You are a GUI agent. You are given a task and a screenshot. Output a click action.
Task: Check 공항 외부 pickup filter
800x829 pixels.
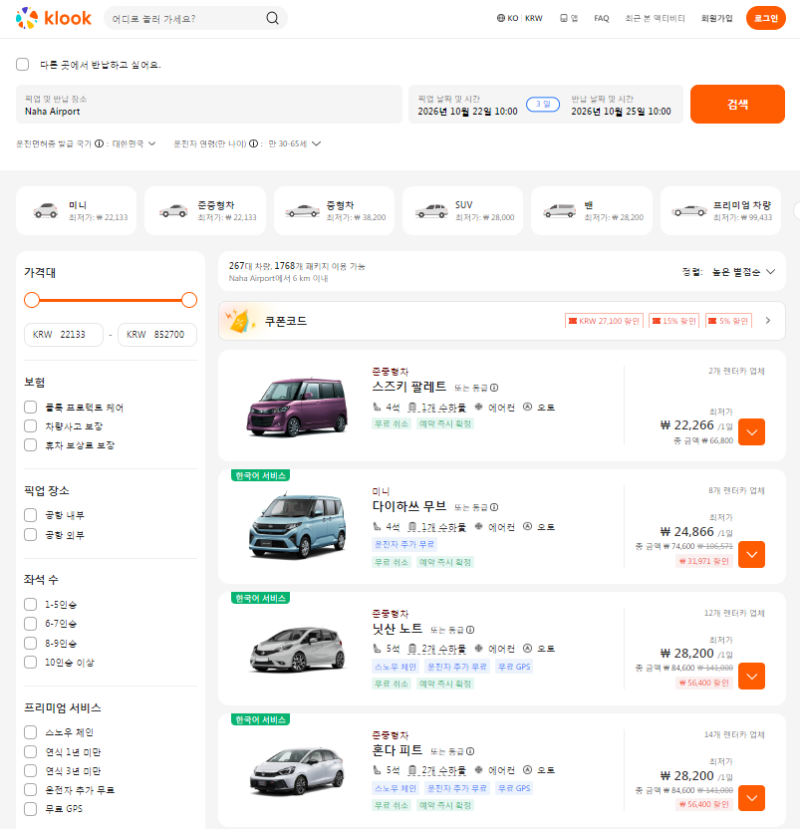pyautogui.click(x=31, y=535)
